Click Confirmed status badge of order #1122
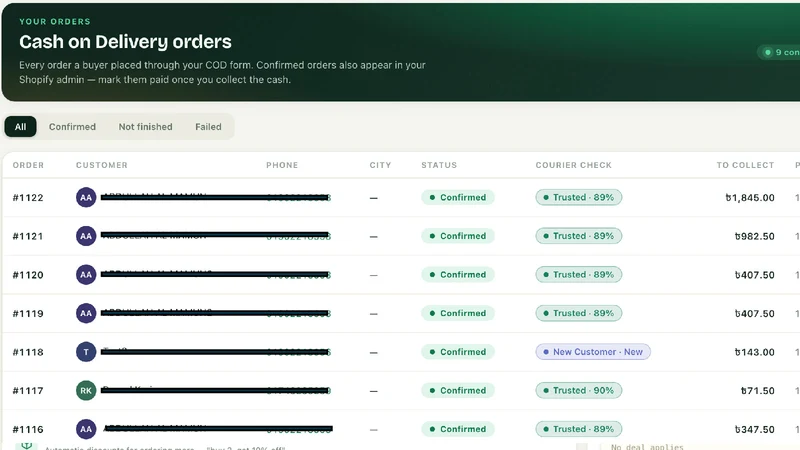Screen dimensions: 800x450 click(x=458, y=197)
